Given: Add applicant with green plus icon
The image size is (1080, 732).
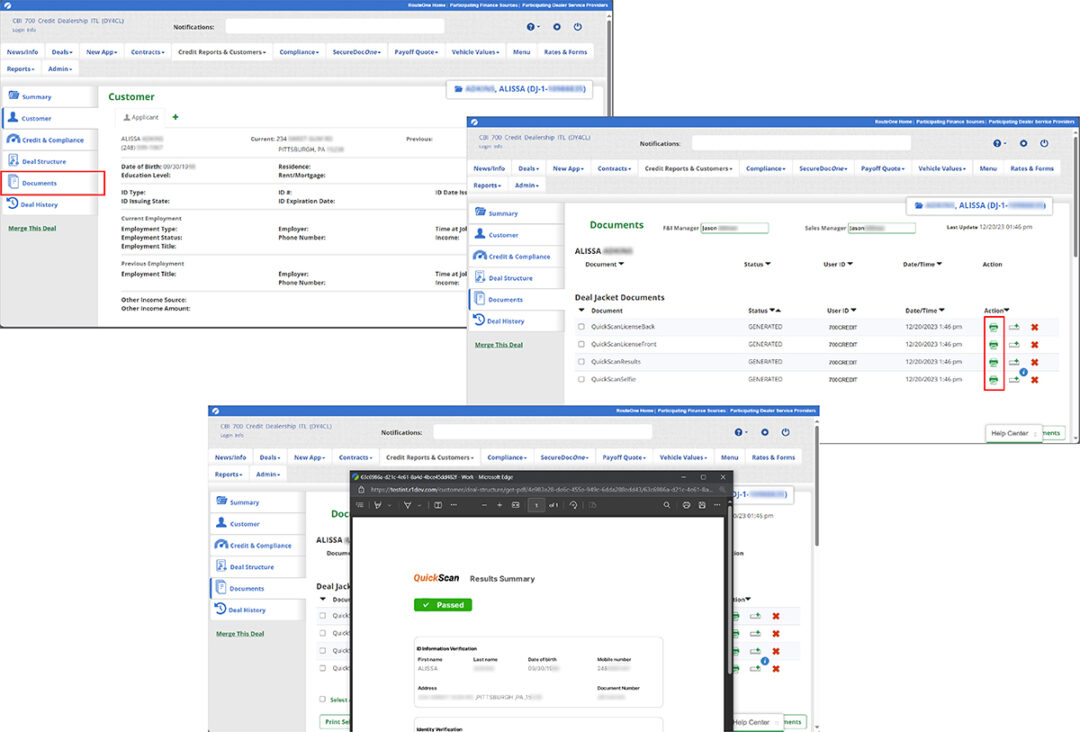Looking at the screenshot, I should pos(176,118).
